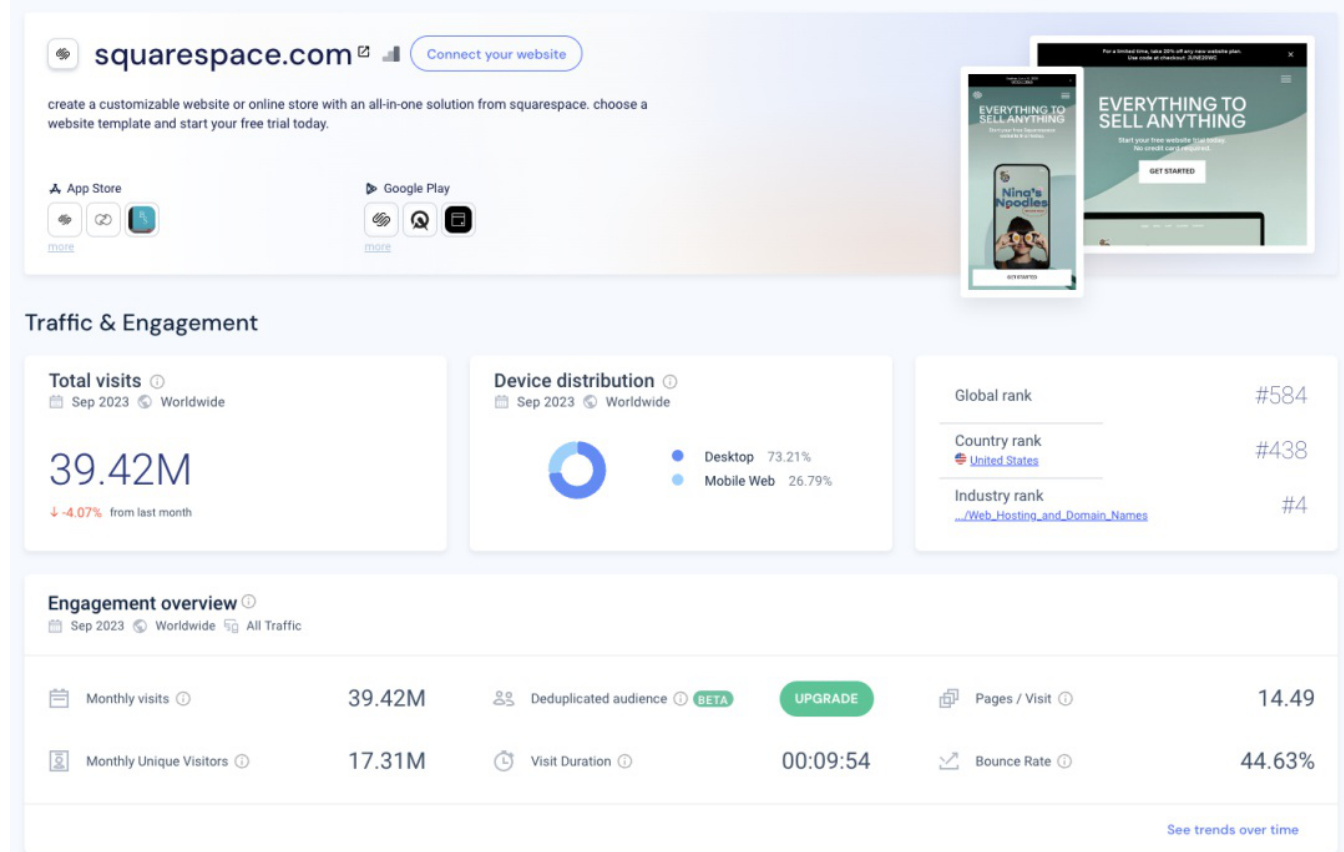Click info icon next to Monthly visits
This screenshot has width=1344, height=852.
coord(183,699)
